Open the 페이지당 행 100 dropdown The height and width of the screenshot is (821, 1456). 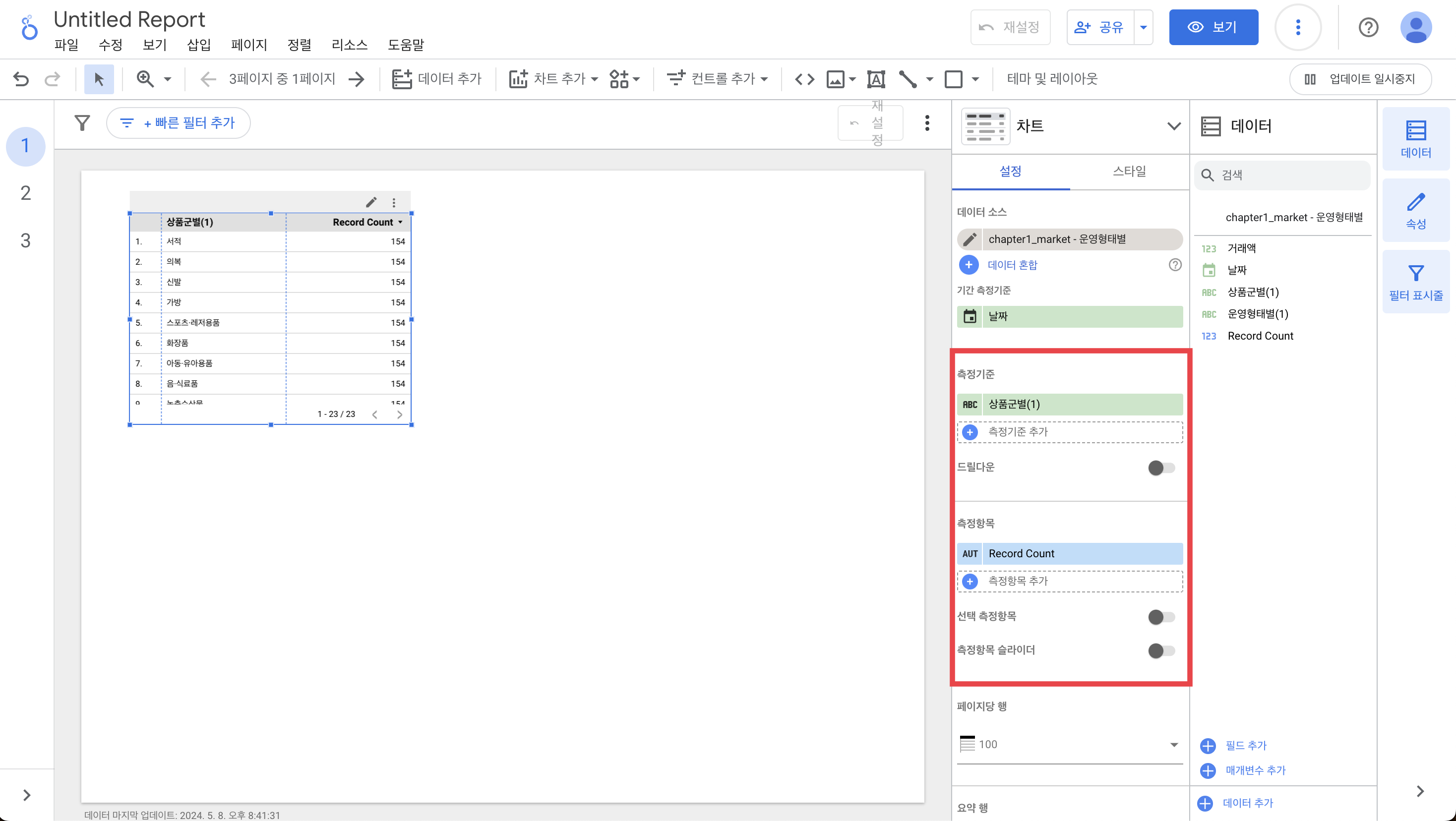(x=1069, y=744)
